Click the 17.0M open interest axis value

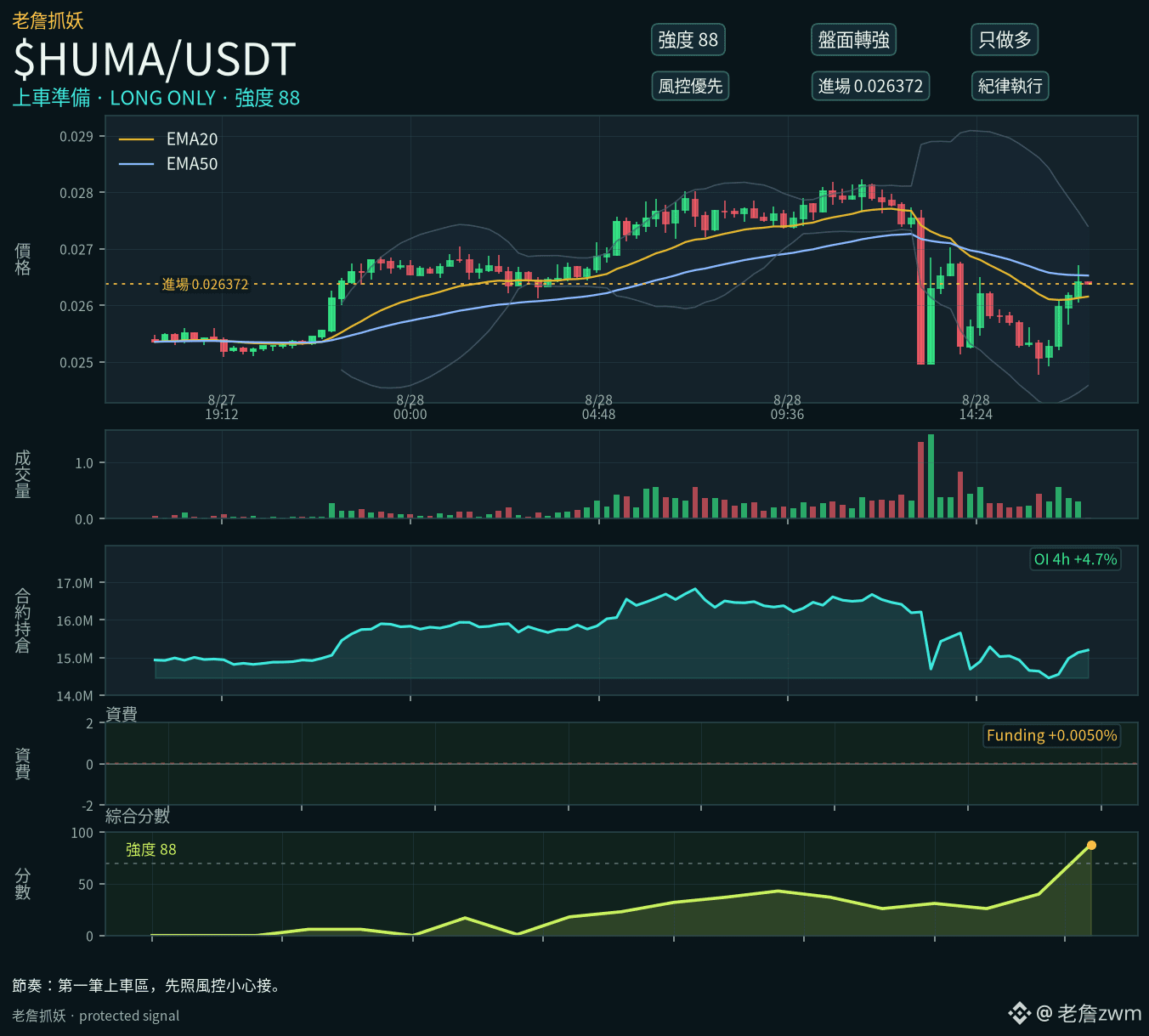click(75, 584)
